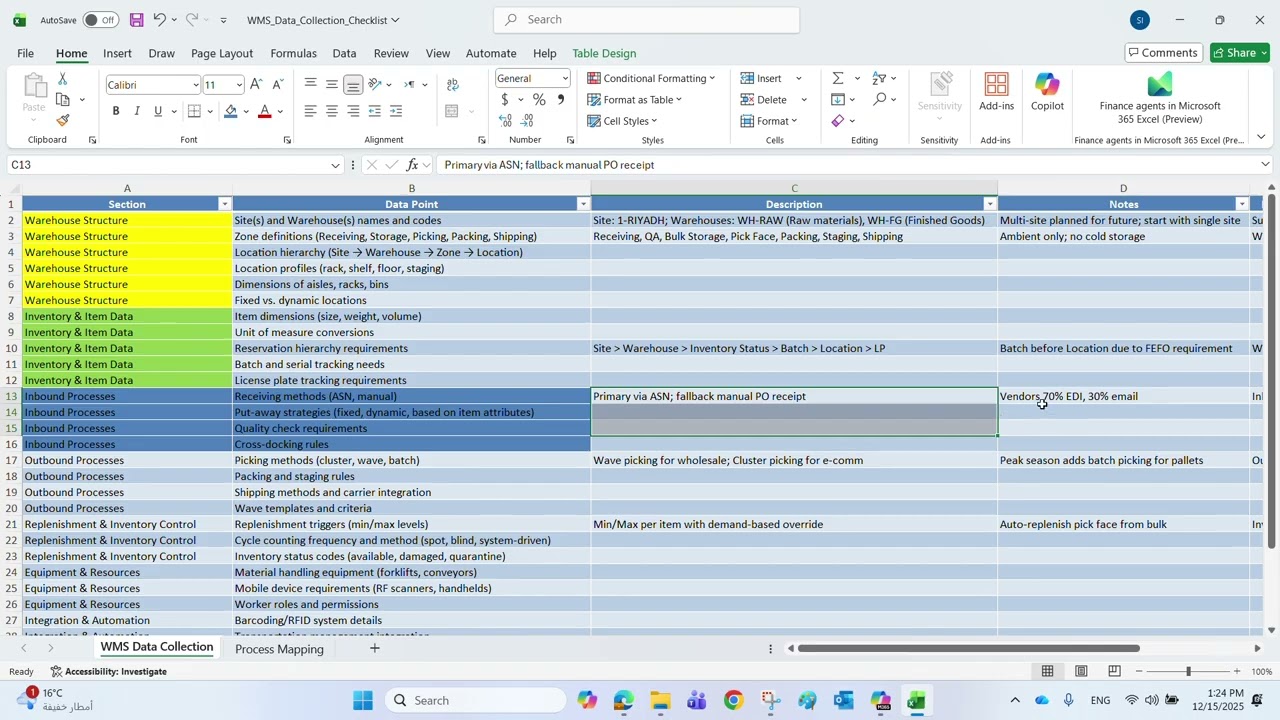Open Finance agents in Microsoft 365 Excel
Screen dimensions: 1280x720
coord(1160,97)
